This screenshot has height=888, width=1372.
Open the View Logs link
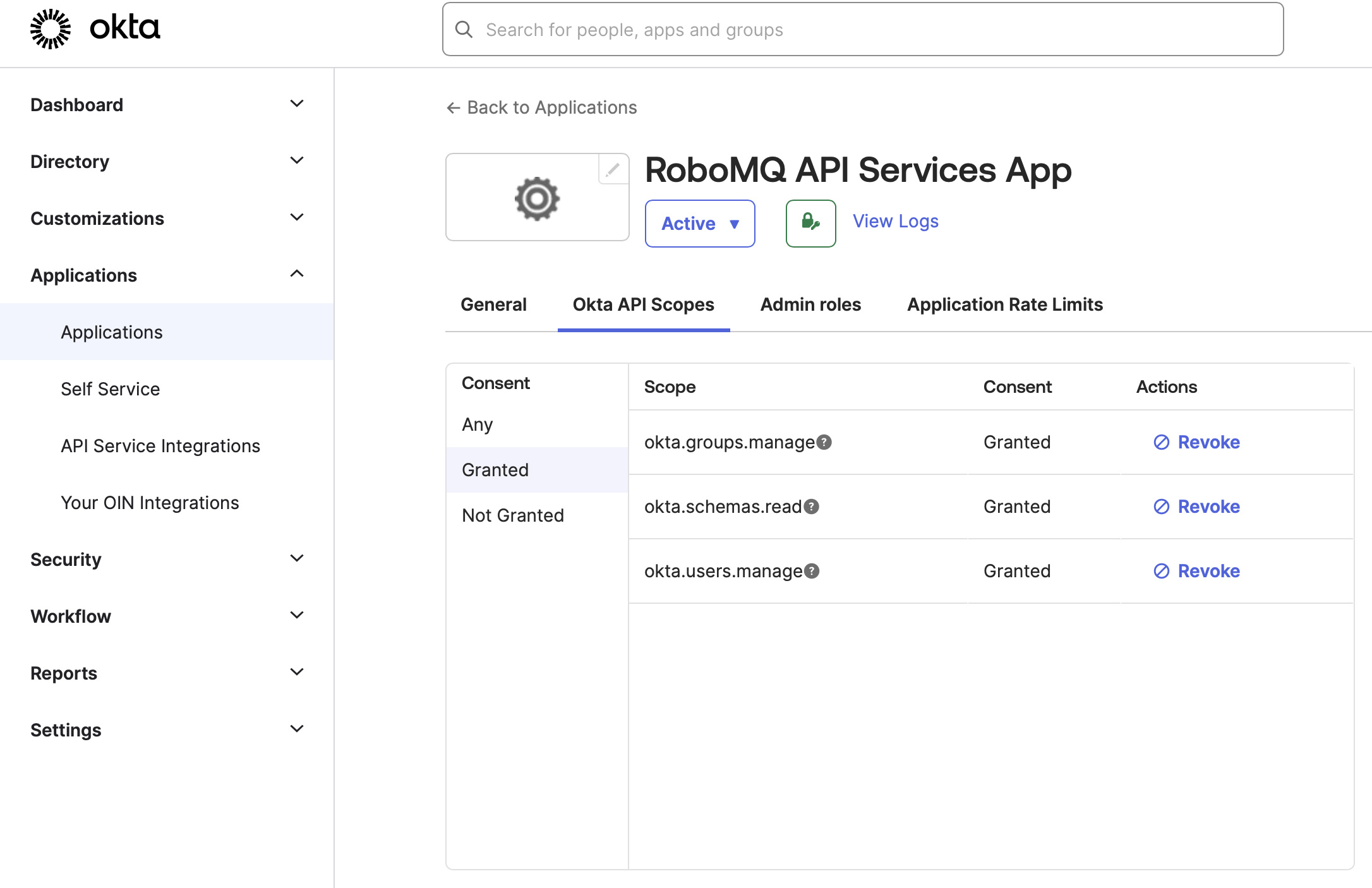point(895,221)
